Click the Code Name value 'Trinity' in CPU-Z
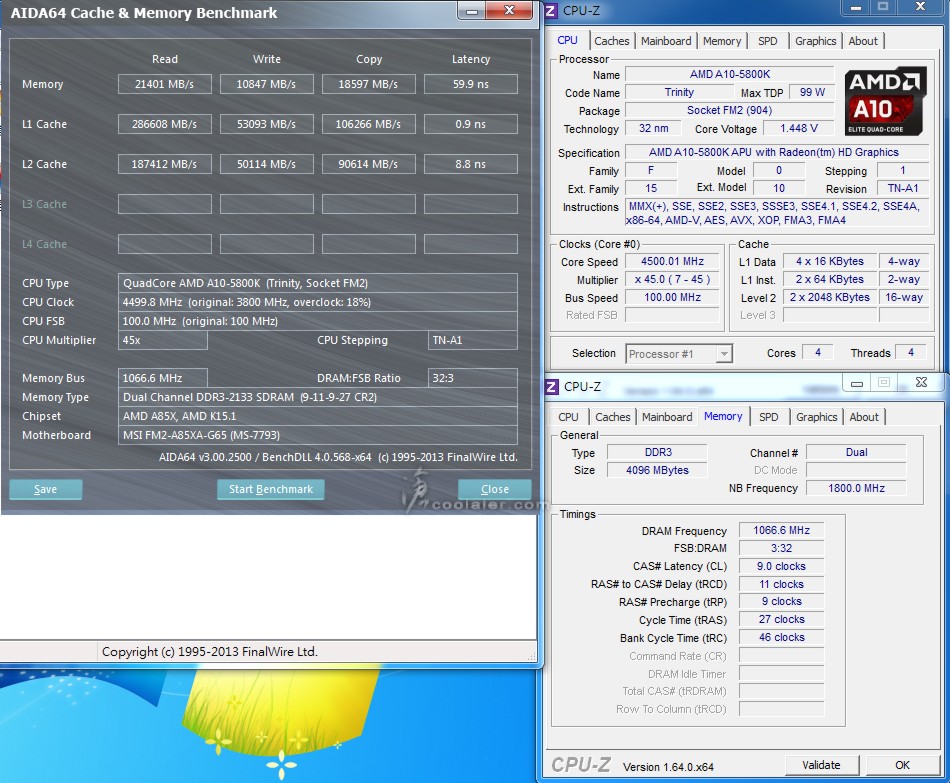This screenshot has width=950, height=783. point(679,92)
